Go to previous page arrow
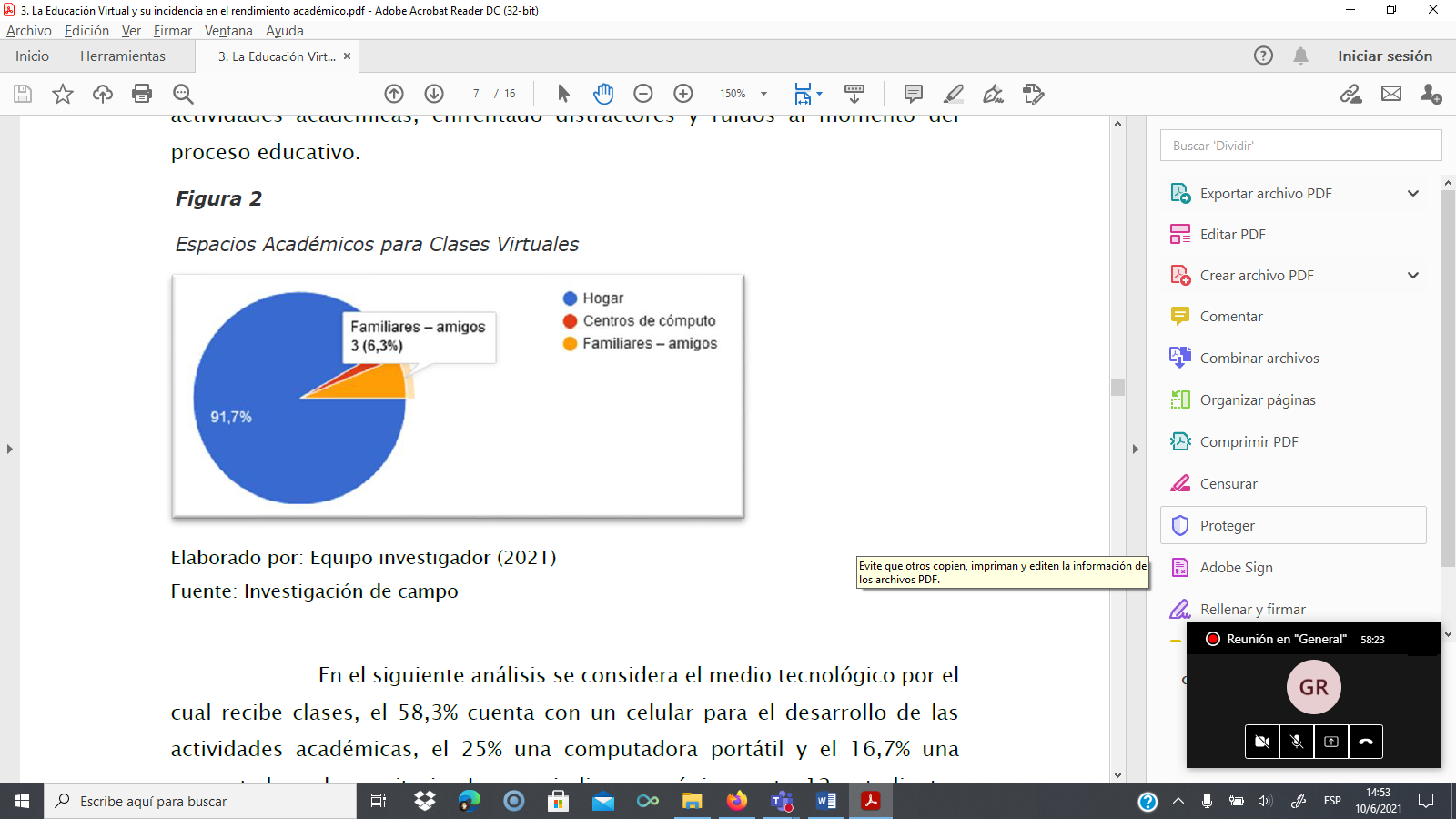 (394, 94)
